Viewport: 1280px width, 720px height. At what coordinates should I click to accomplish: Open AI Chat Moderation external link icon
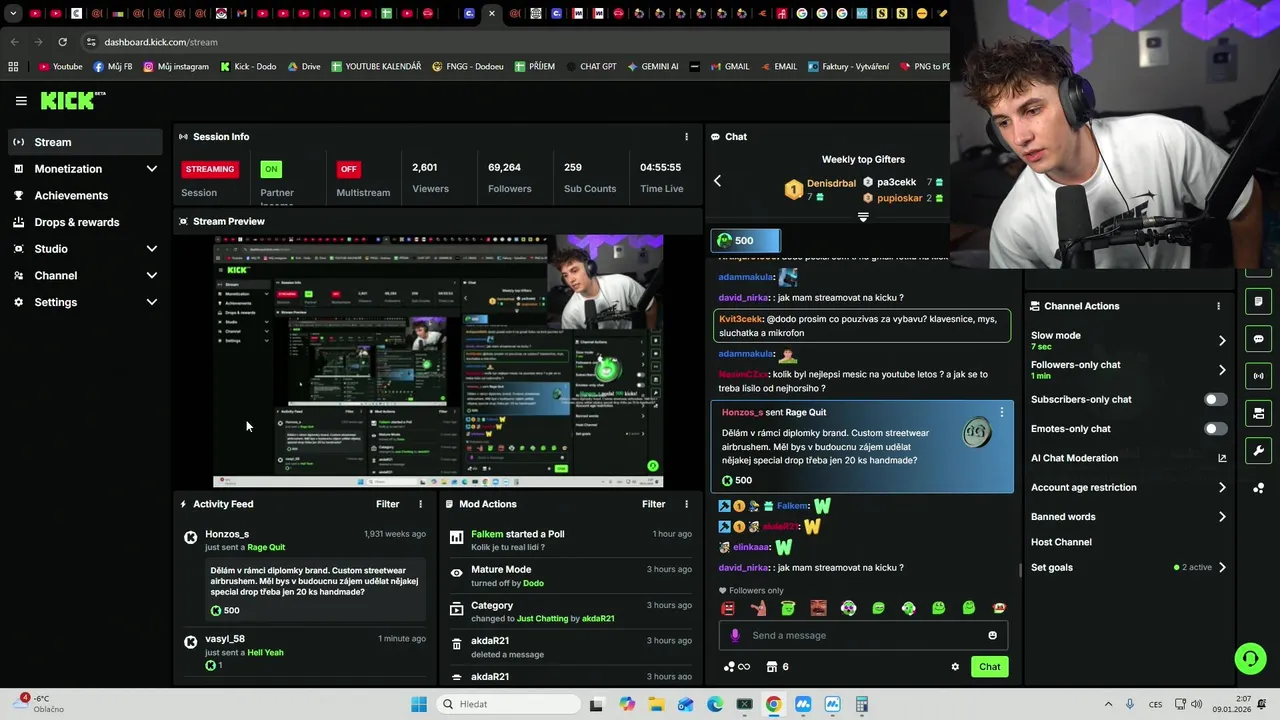1221,458
